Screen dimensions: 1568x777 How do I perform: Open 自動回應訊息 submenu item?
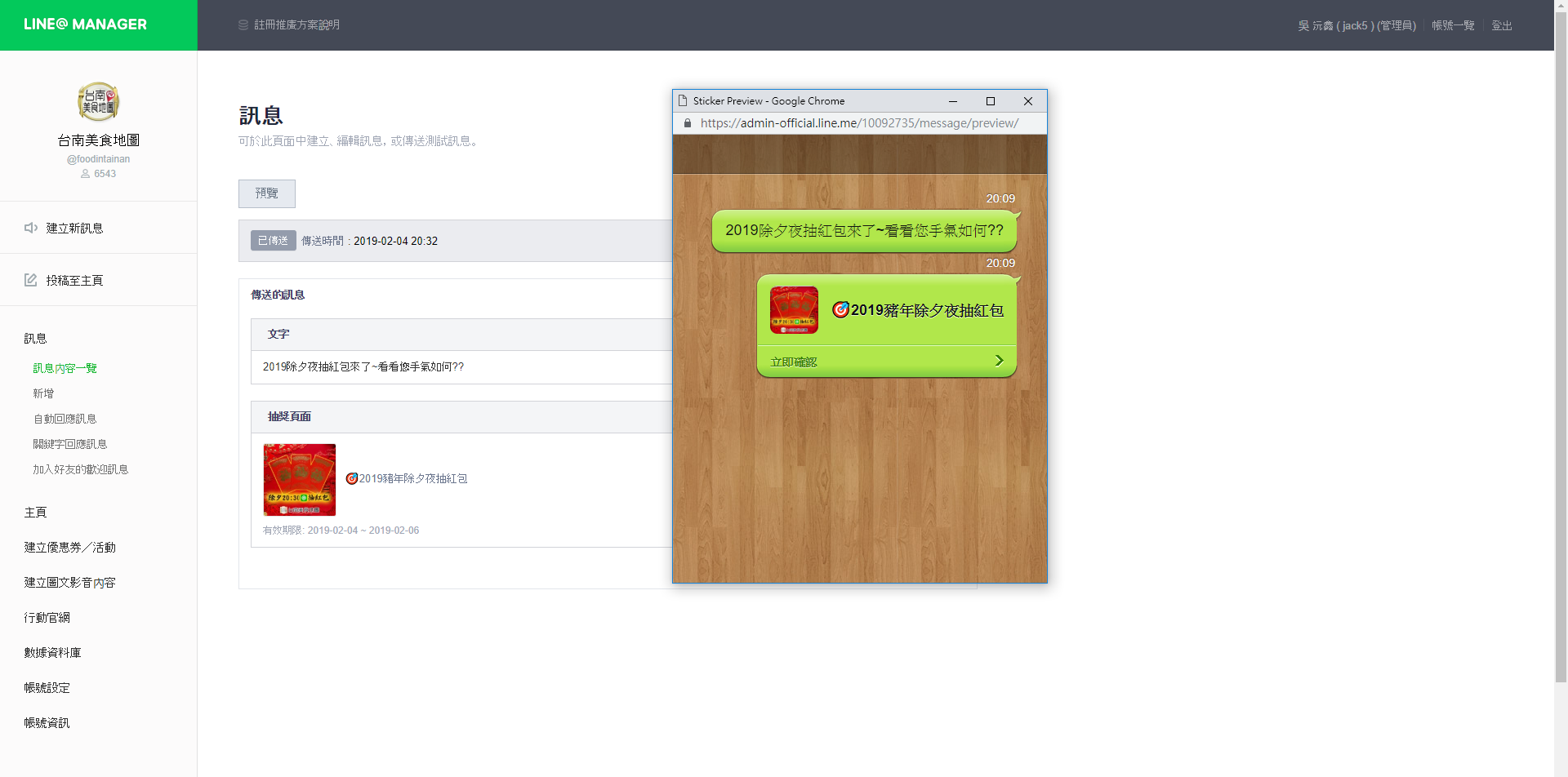65,419
